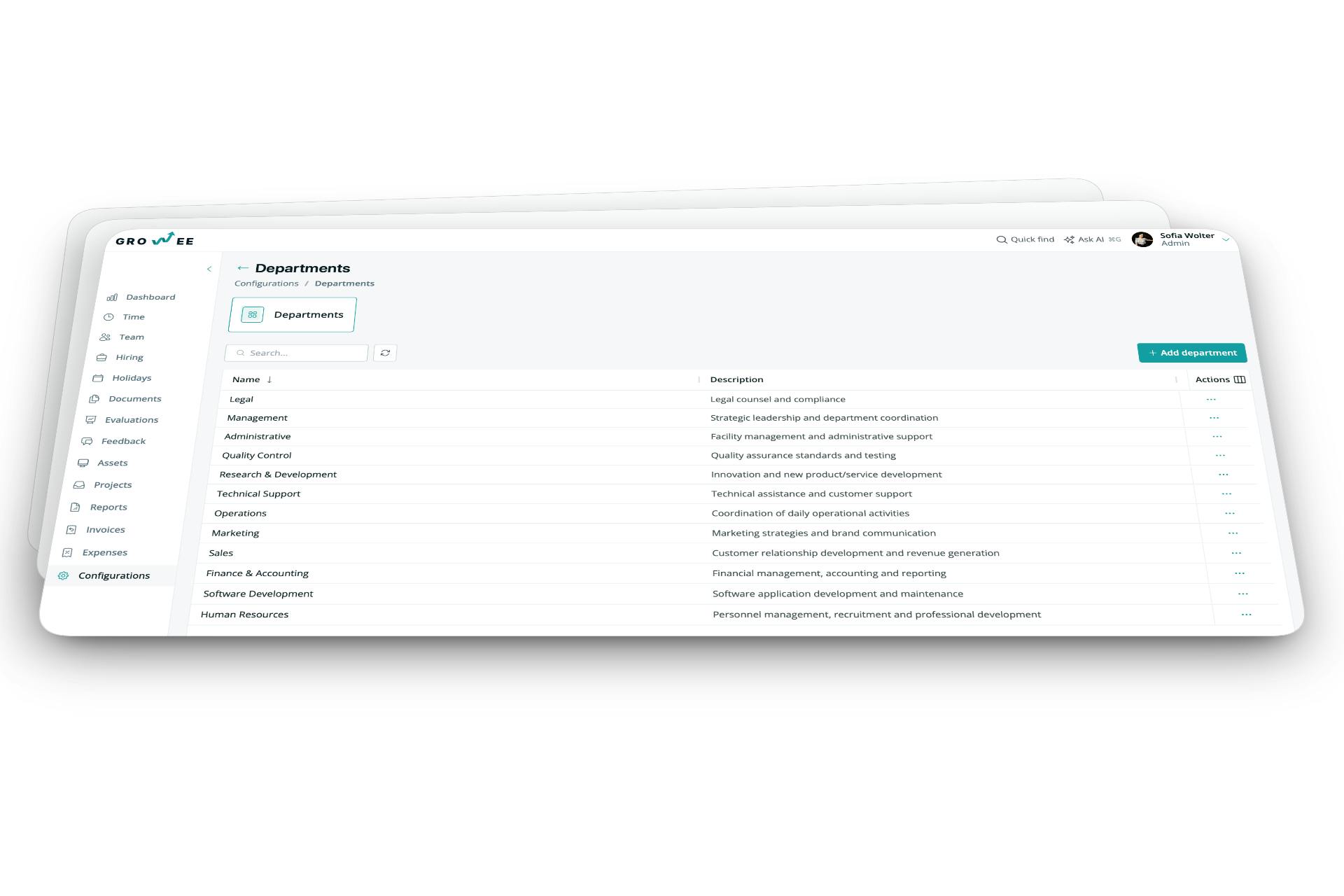1344x896 pixels.
Task: Open the Ask AI sparkle icon
Action: pos(1069,239)
